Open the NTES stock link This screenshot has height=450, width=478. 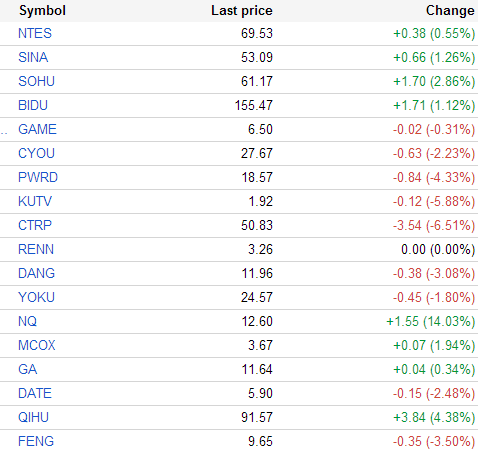click(35, 33)
